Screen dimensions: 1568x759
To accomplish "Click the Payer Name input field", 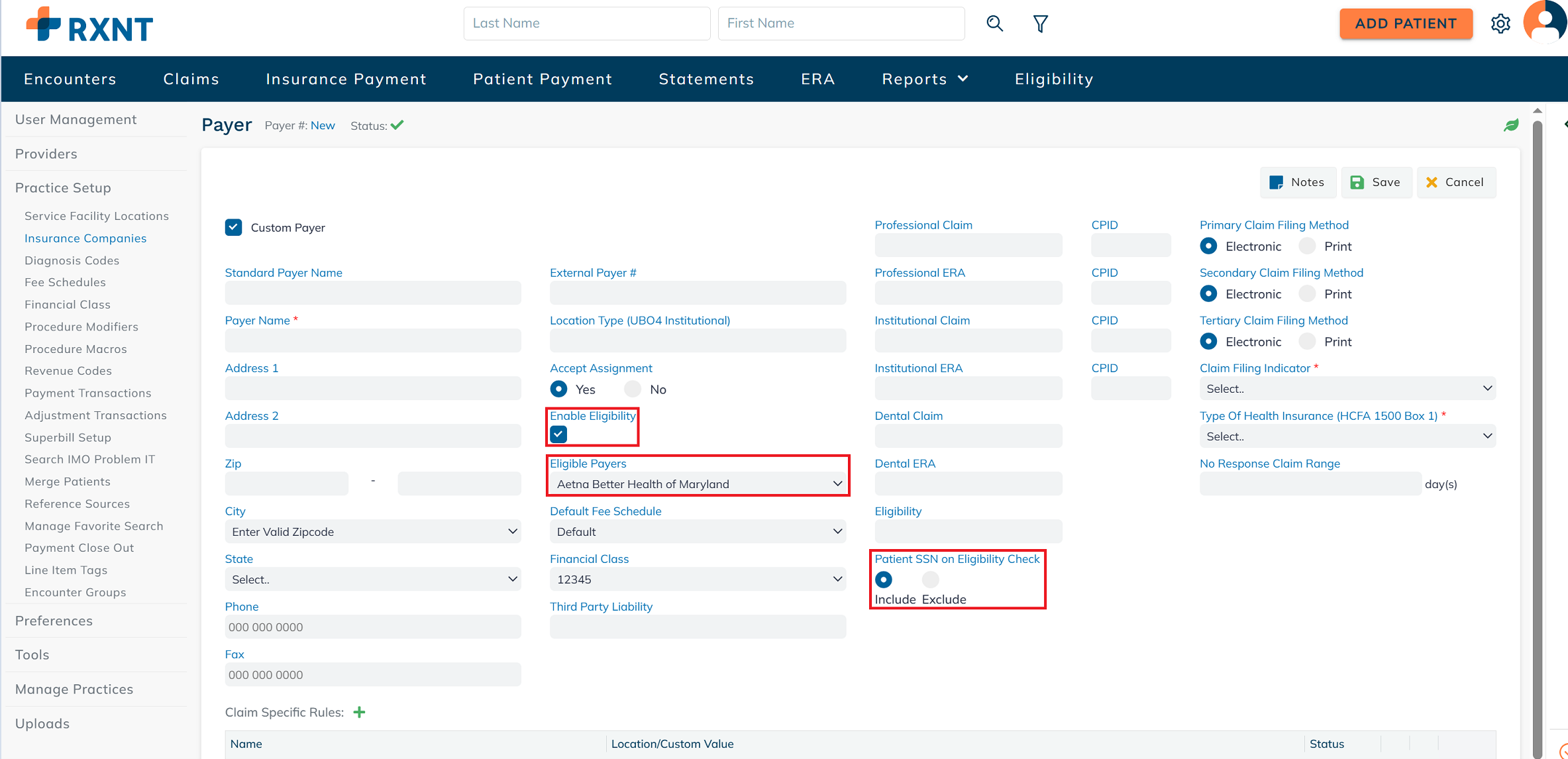I will point(373,341).
